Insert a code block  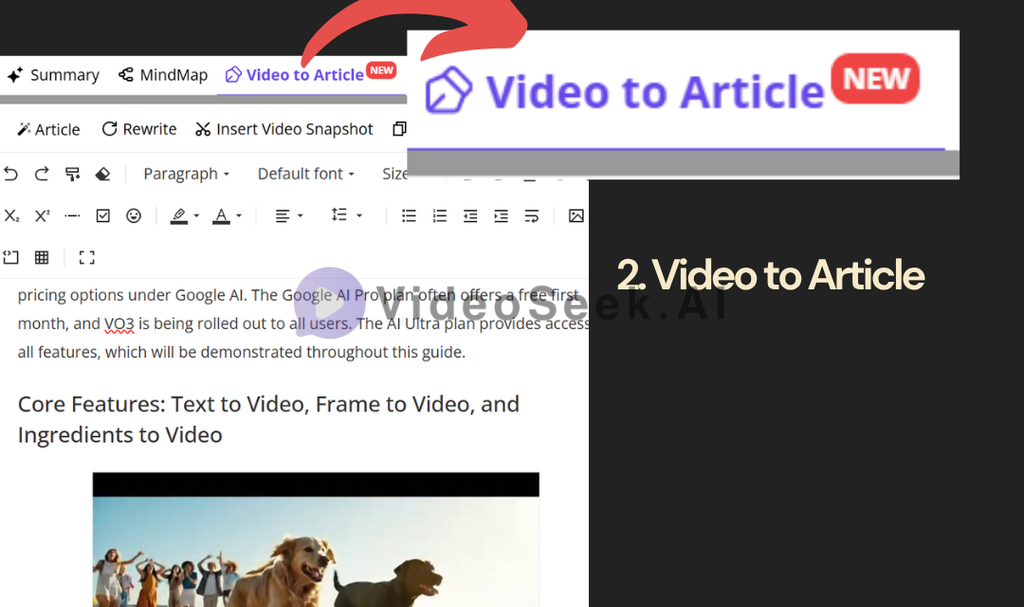click(10, 257)
